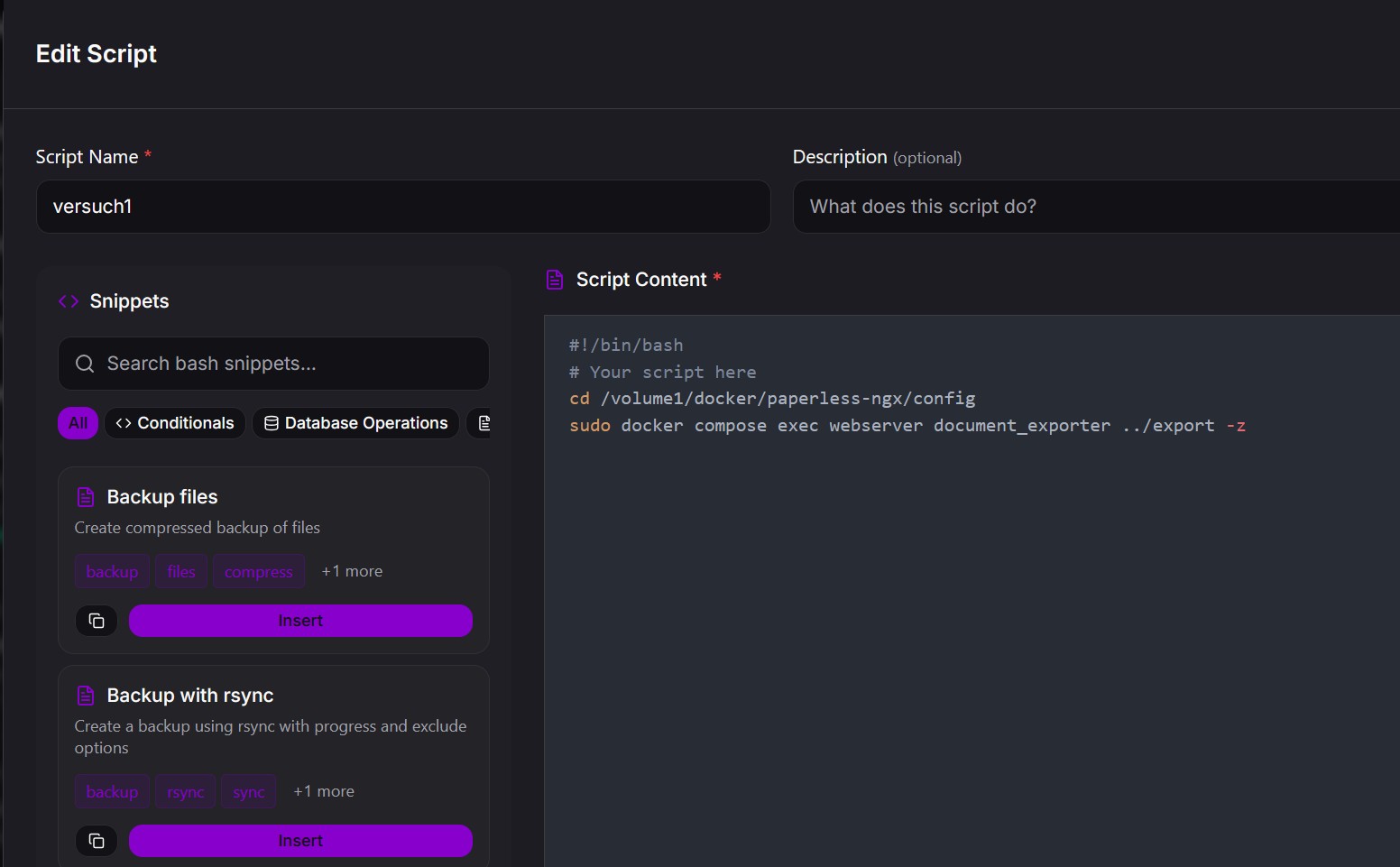Click into the Search bash snippets field
The height and width of the screenshot is (867, 1400).
[x=289, y=364]
